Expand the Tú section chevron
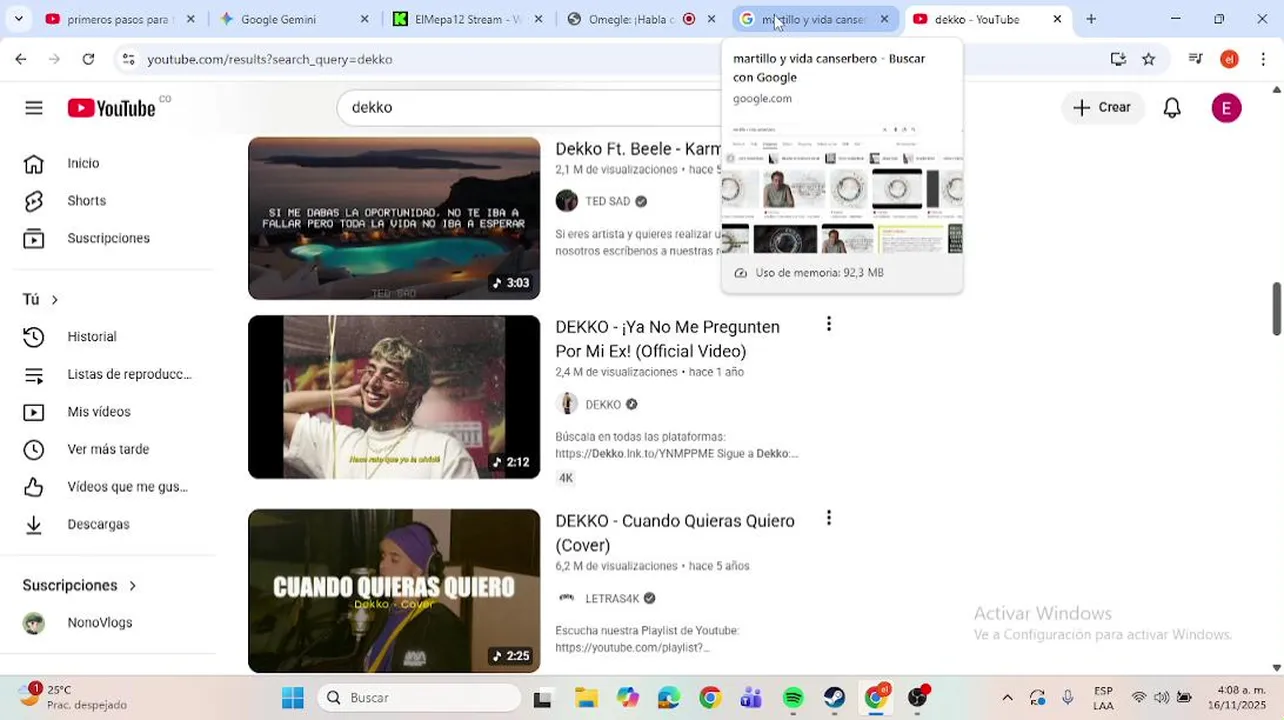This screenshot has width=1284, height=720. [x=55, y=300]
